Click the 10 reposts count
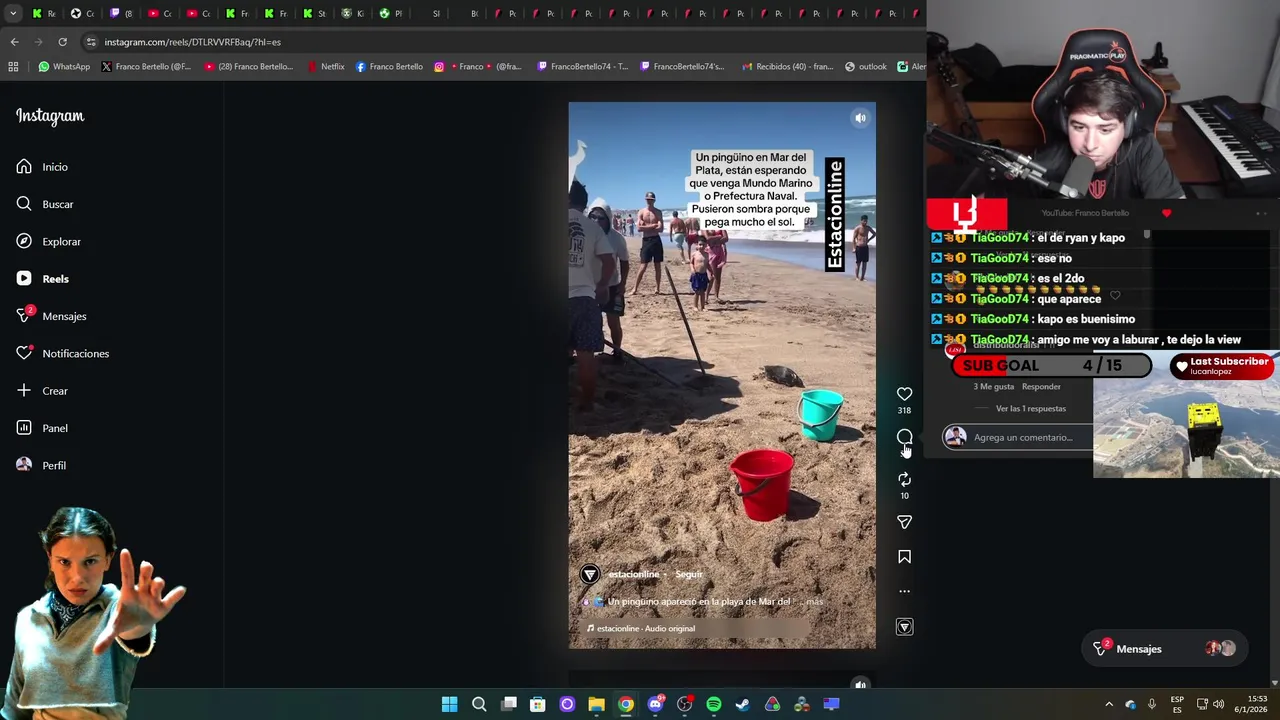Screen dimensions: 1280x720 [x=904, y=496]
